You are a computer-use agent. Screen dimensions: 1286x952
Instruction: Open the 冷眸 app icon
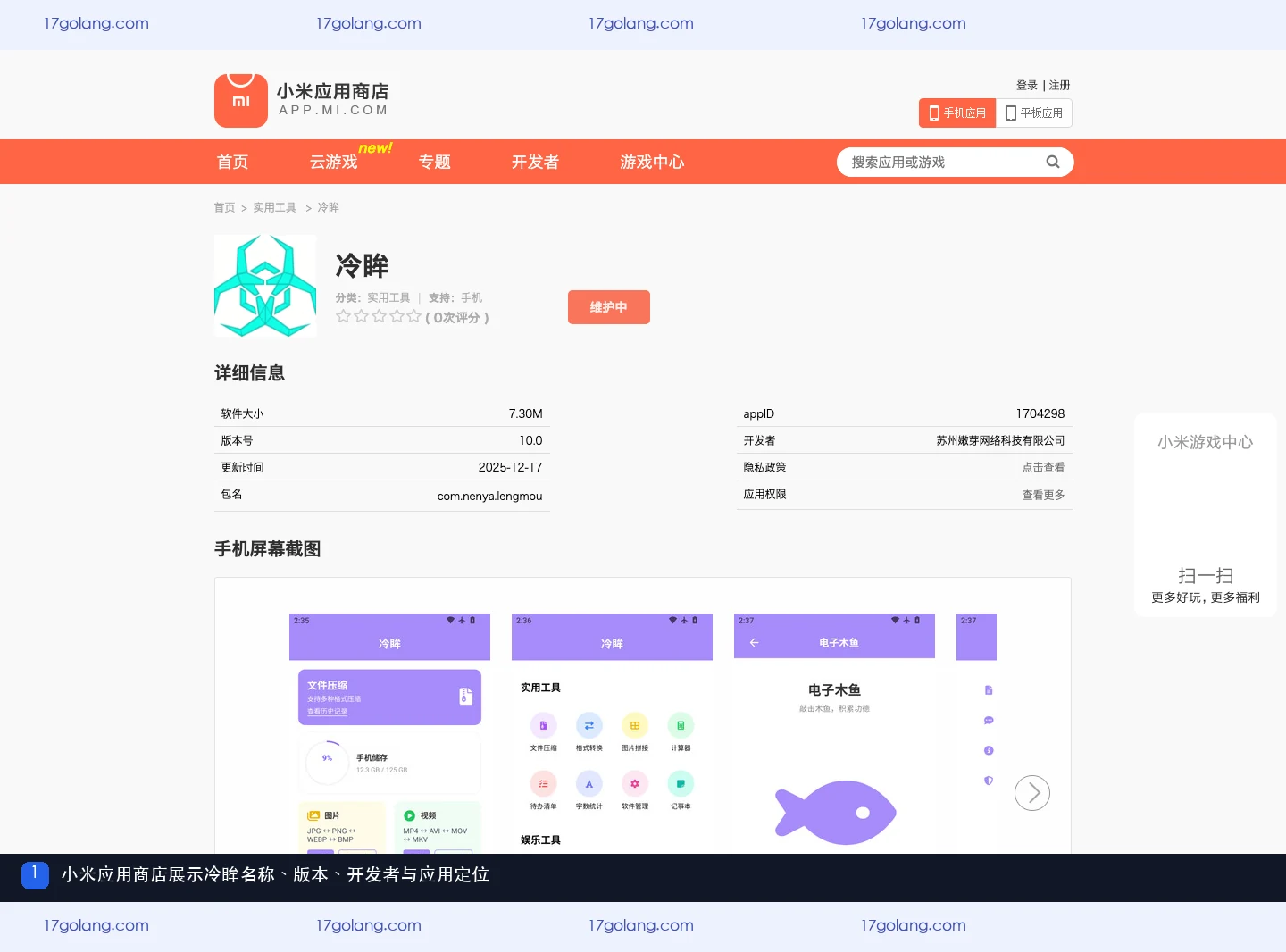[265, 286]
